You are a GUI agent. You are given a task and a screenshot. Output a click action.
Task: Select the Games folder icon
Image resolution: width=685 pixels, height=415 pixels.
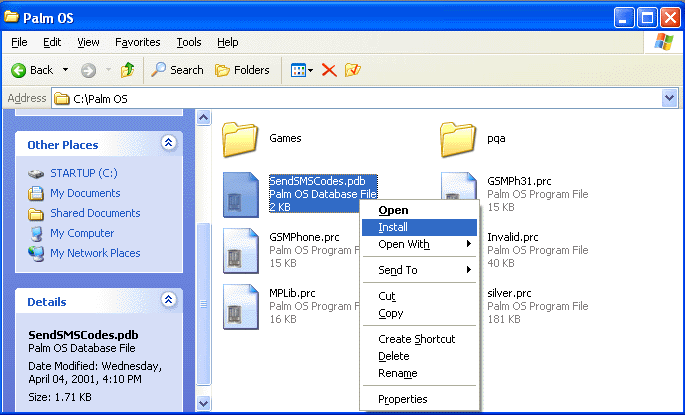click(x=240, y=139)
